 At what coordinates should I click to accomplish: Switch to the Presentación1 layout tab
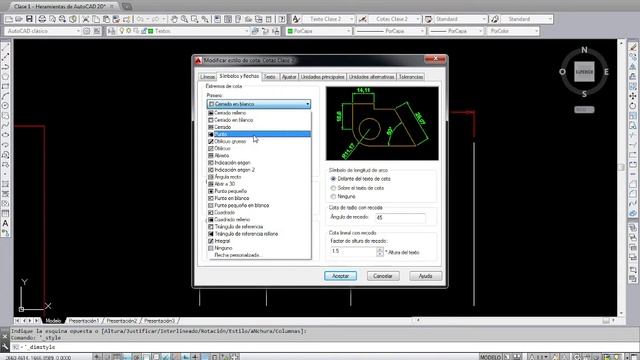point(84,321)
